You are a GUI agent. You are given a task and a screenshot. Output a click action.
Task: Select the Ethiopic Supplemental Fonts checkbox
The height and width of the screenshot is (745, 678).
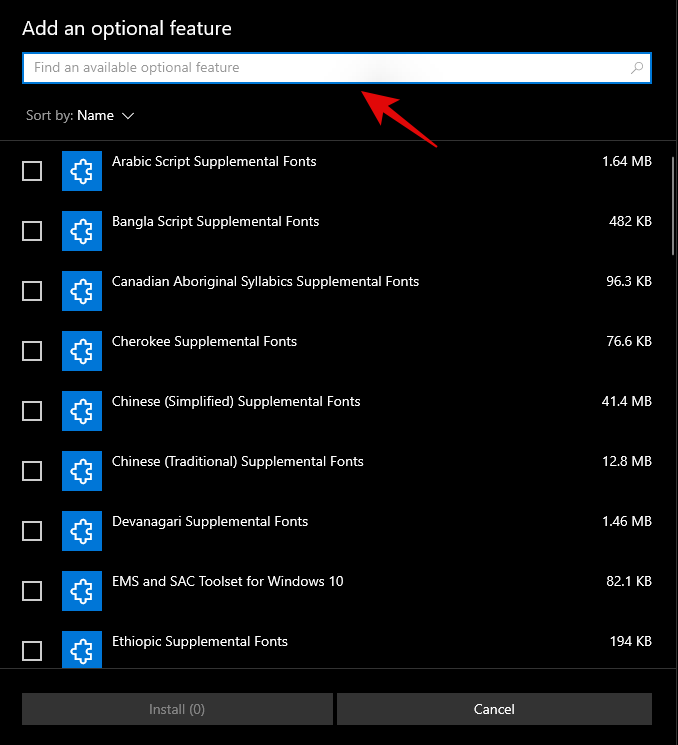click(x=32, y=651)
